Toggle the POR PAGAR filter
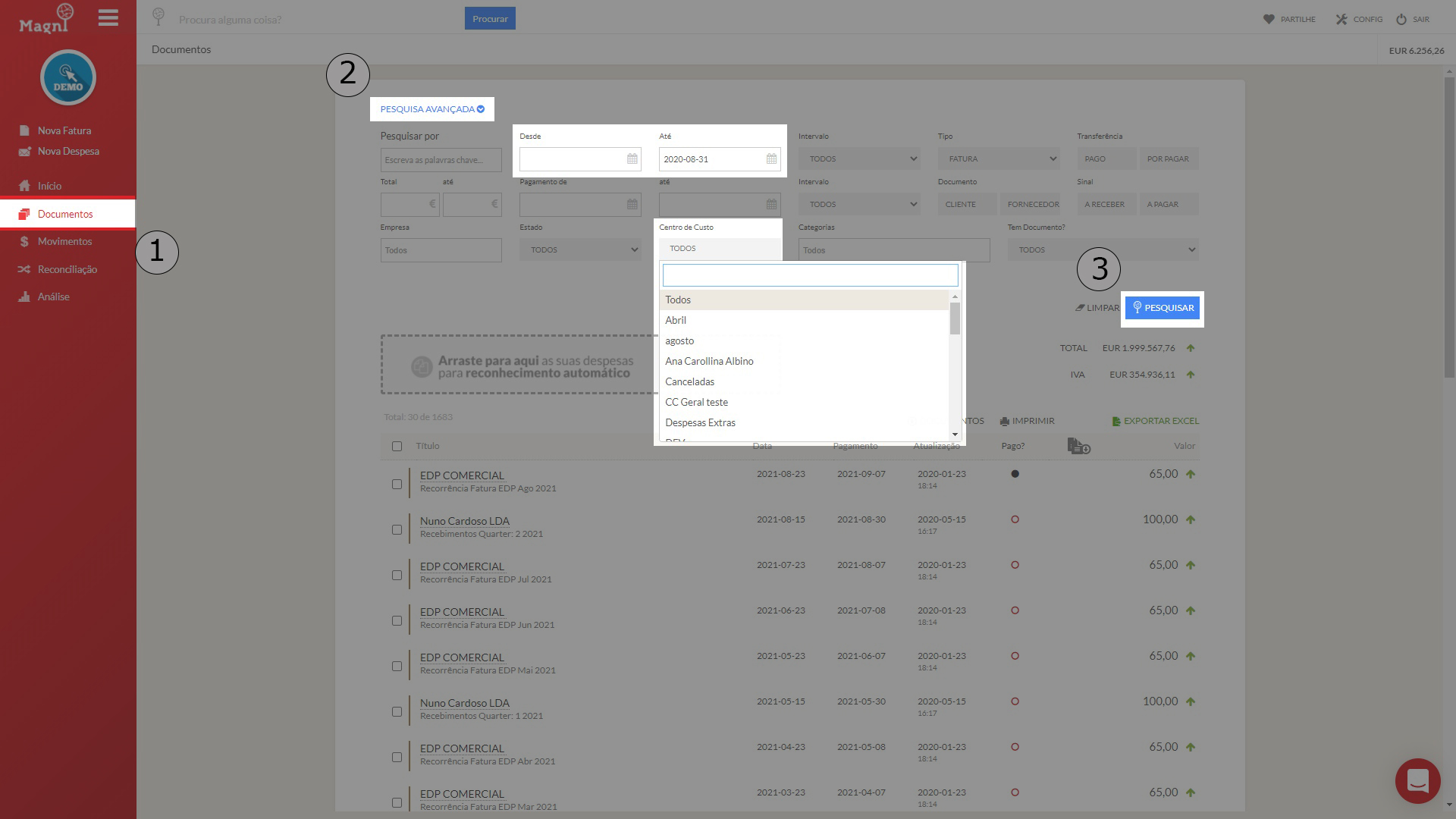1456x819 pixels. point(1169,159)
